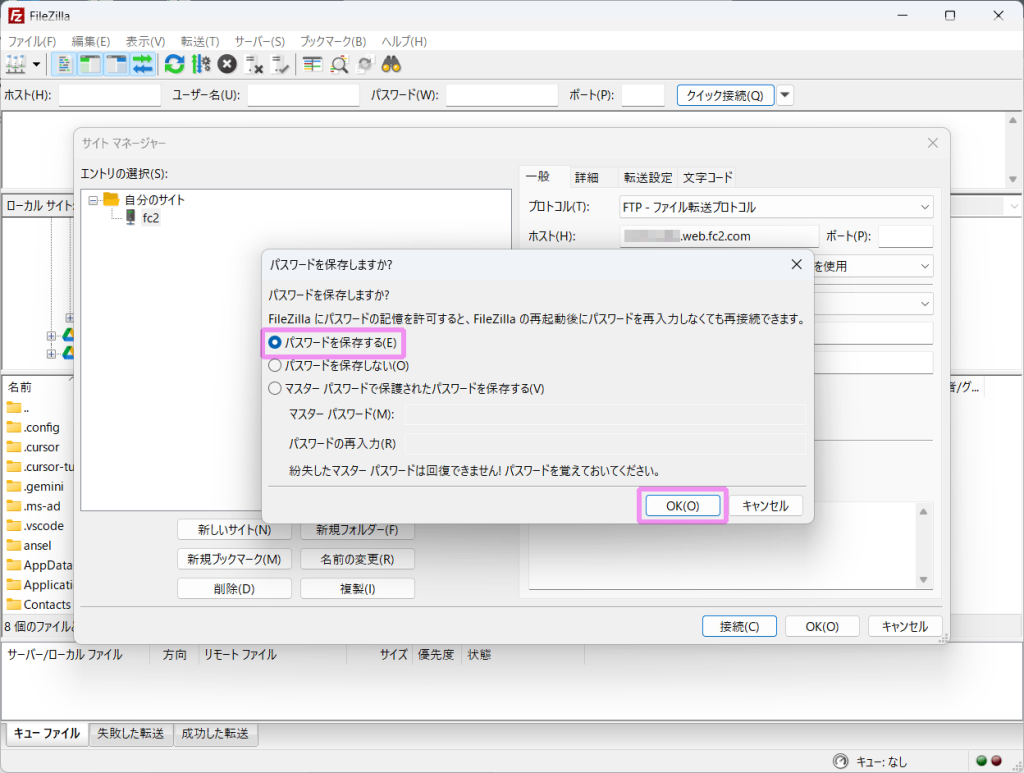1024x773 pixels.
Task: Toggle transfer queue display icon
Action: 142,64
